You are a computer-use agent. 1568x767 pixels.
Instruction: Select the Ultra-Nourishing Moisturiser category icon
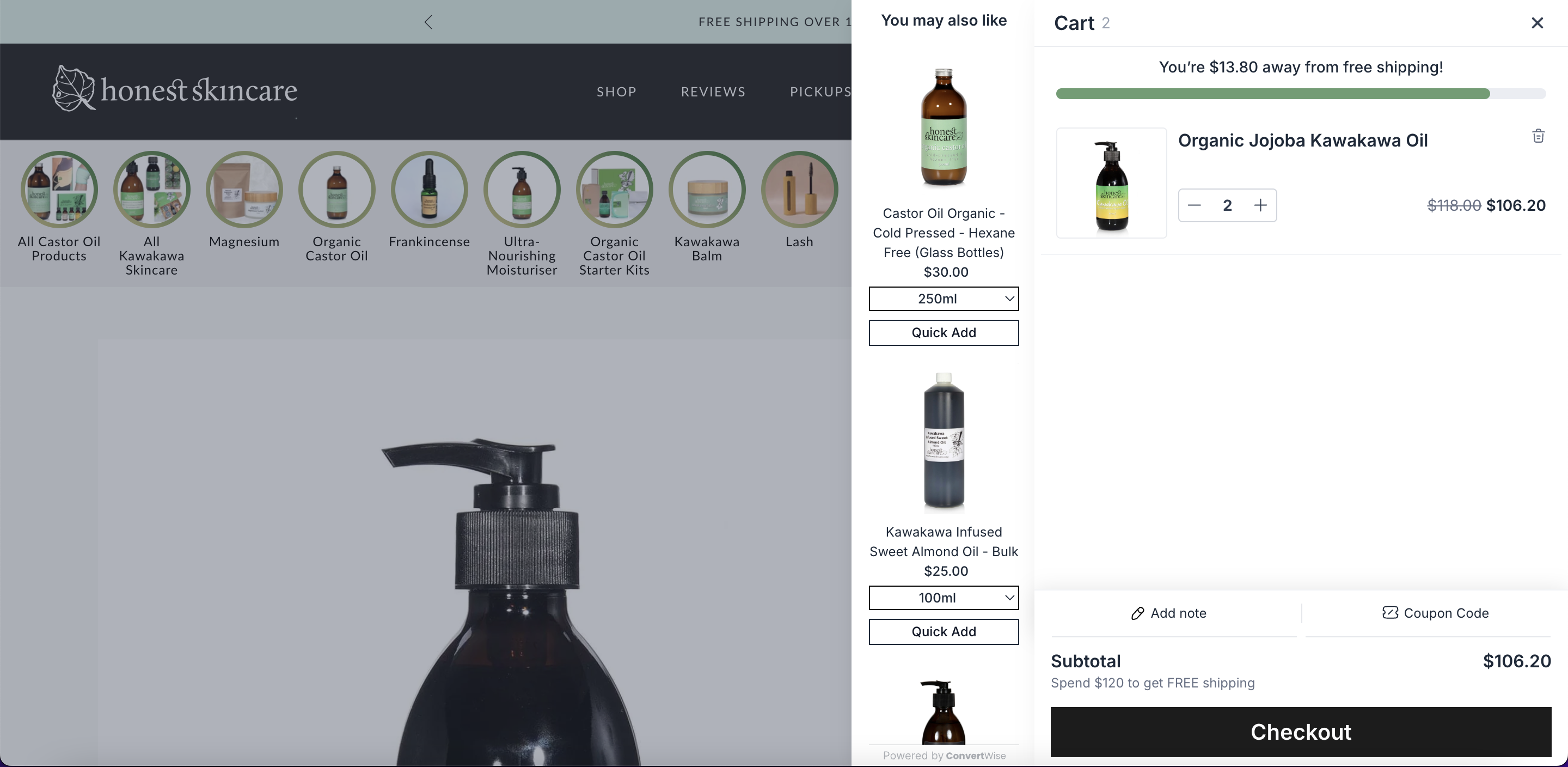point(522,190)
